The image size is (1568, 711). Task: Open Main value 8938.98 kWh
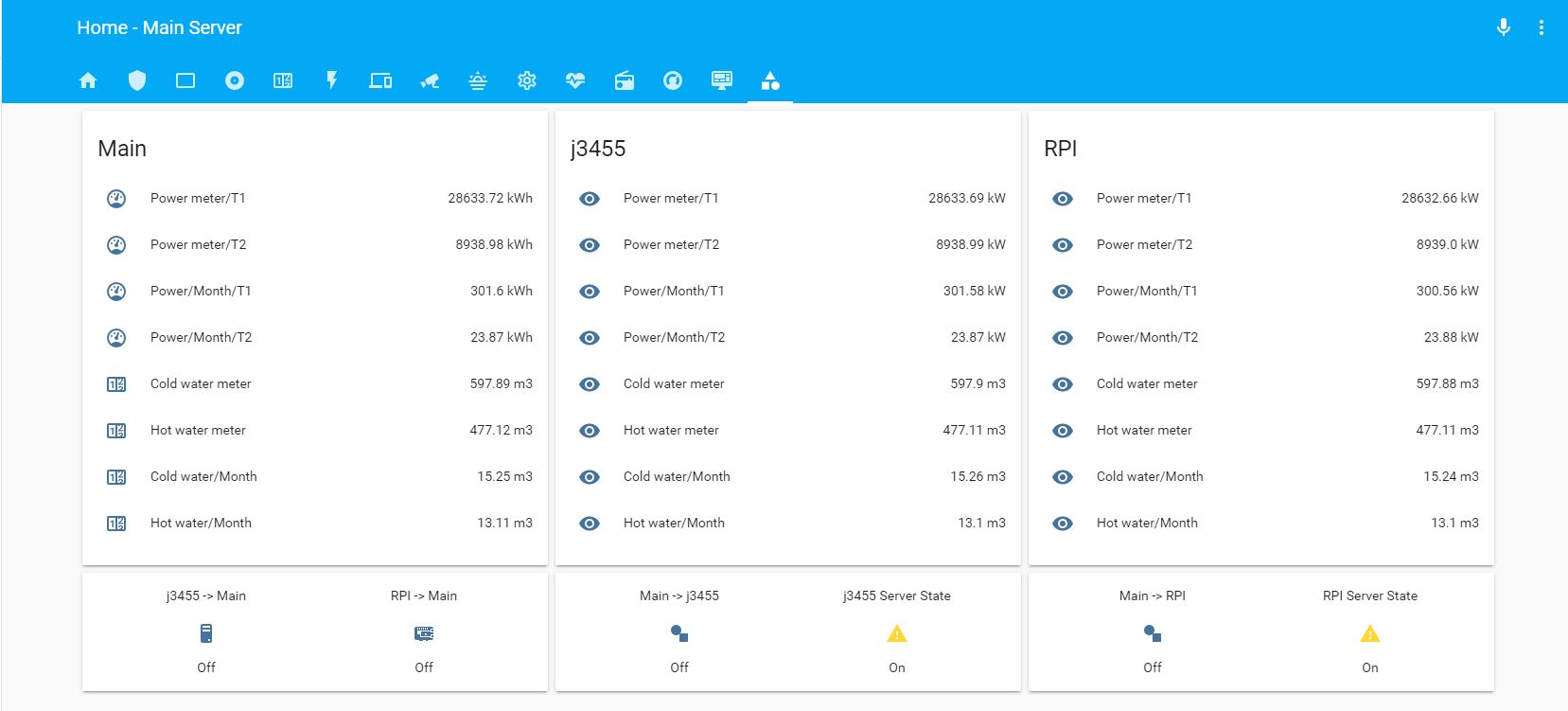(x=494, y=244)
